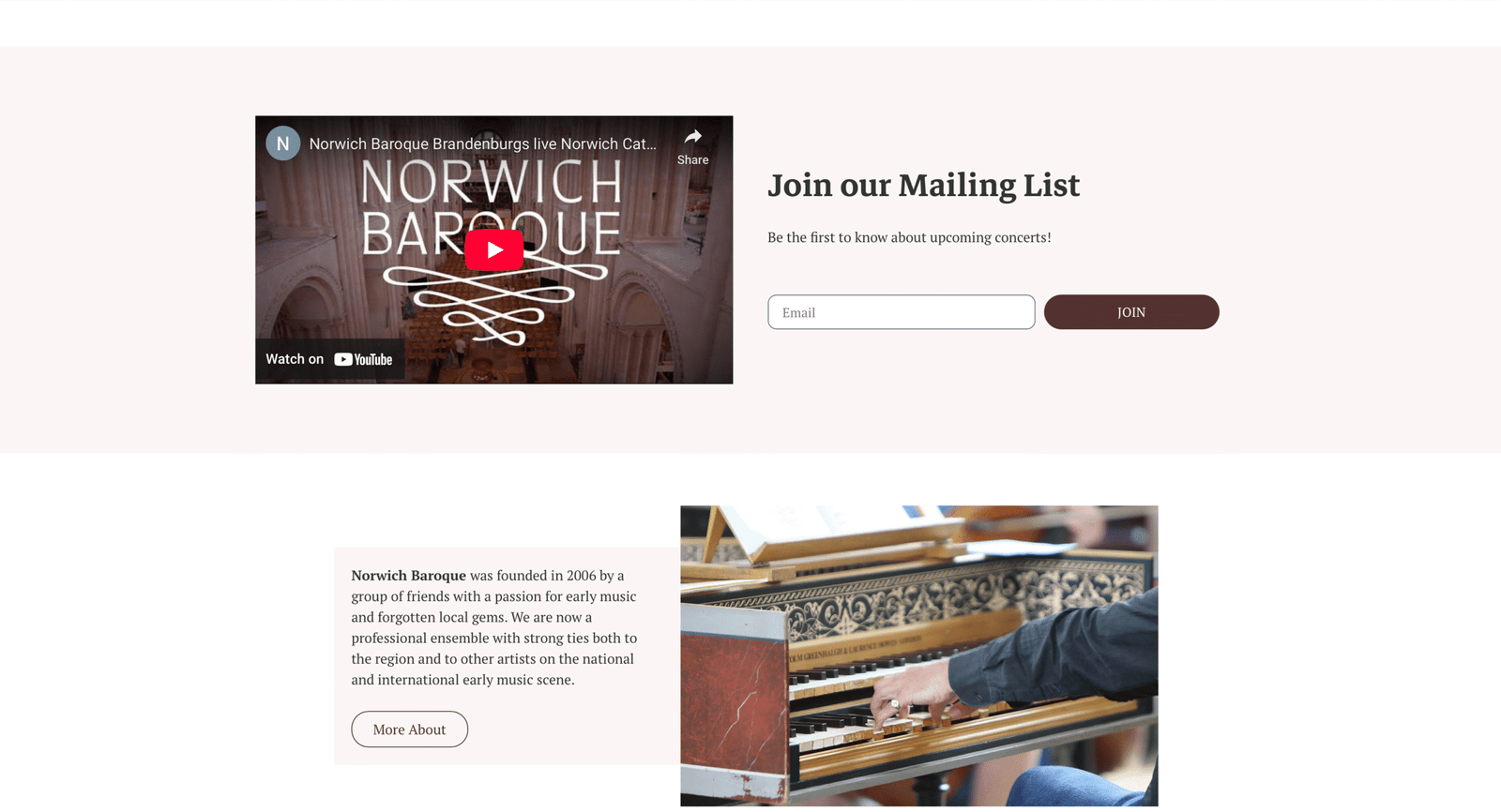The image size is (1501, 812).
Task: Open the More About button
Action: (x=409, y=729)
